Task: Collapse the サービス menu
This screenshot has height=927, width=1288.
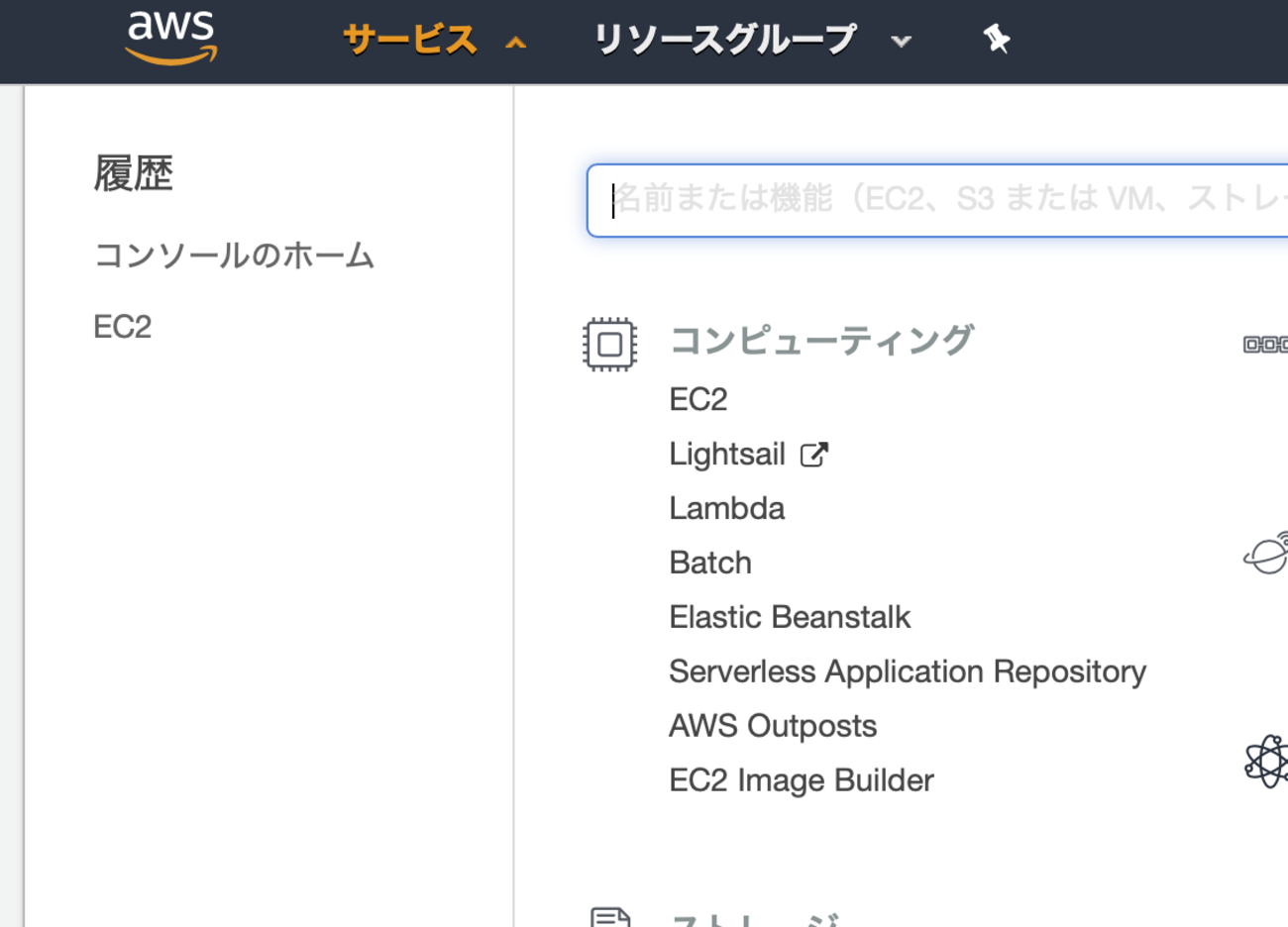Action: tap(433, 41)
